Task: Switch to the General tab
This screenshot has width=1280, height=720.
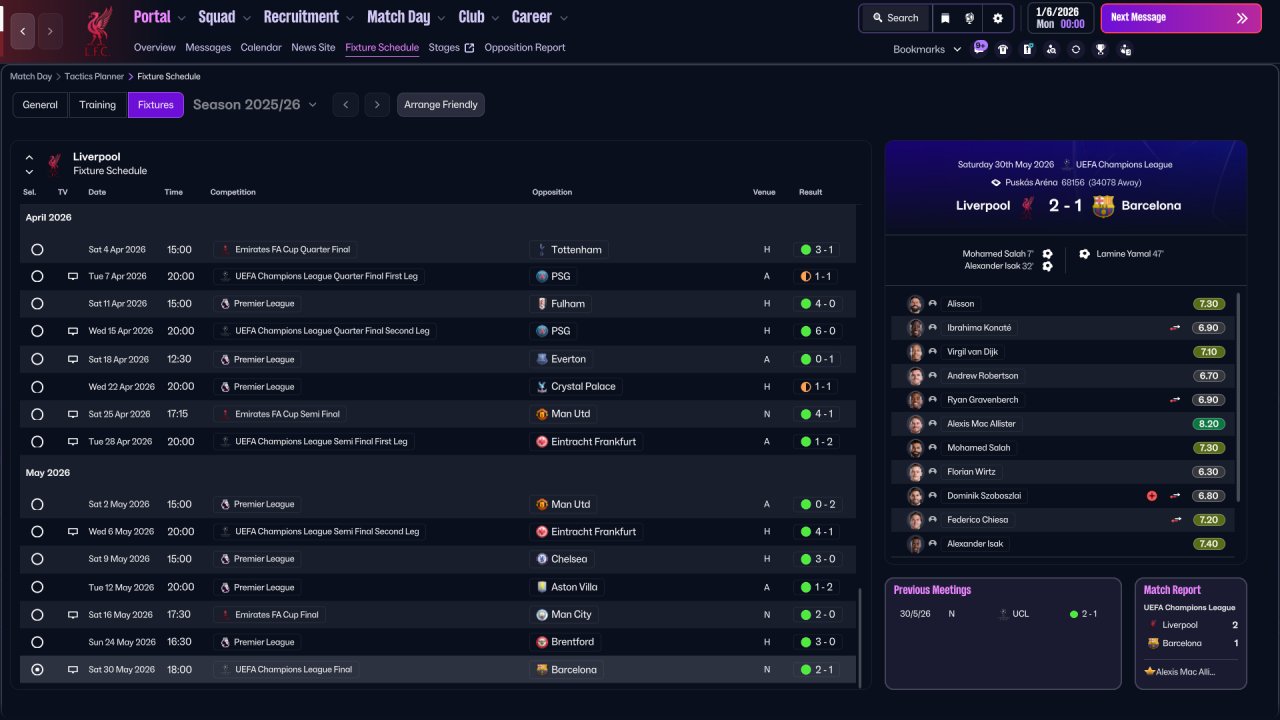Action: click(40, 105)
